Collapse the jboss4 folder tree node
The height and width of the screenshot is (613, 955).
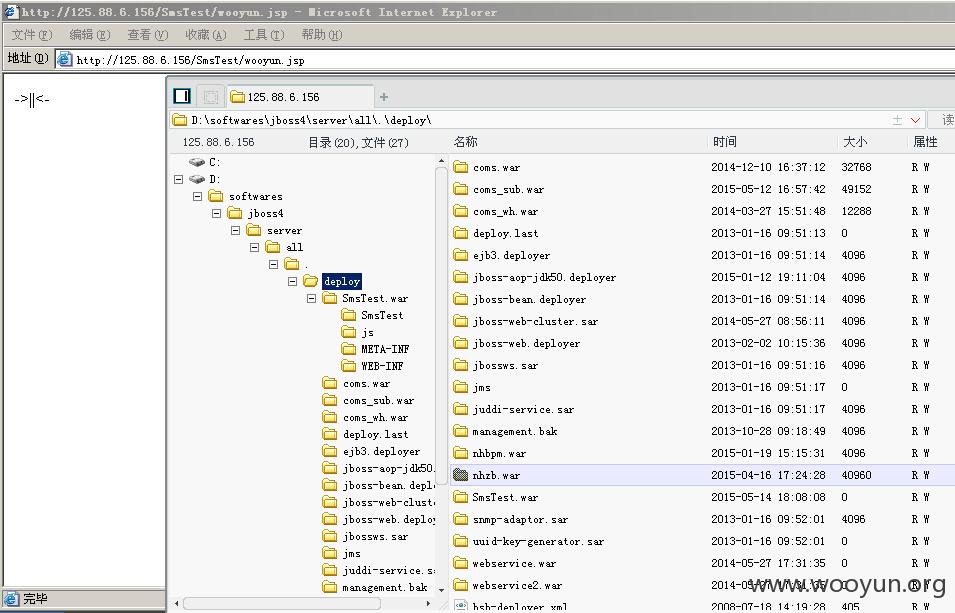pos(216,213)
